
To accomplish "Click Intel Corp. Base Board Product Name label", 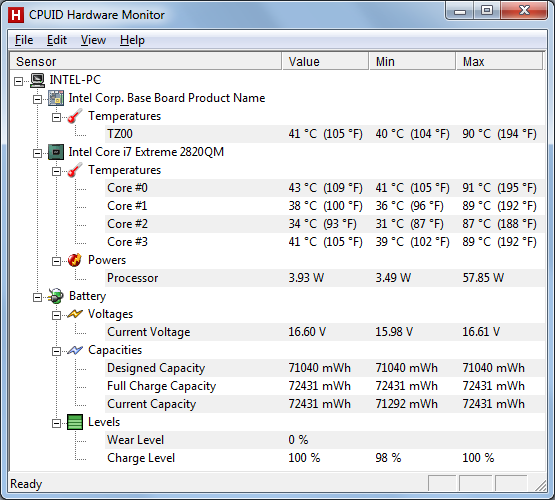I will click(x=167, y=98).
